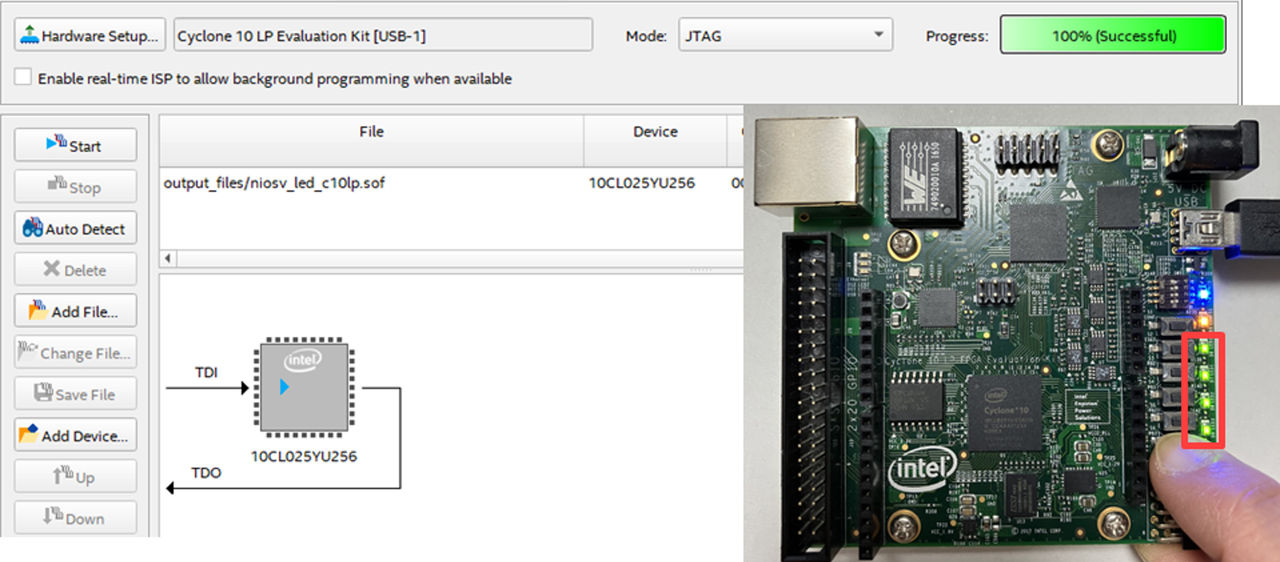
Task: Click the TDI label in chain diagram
Action: click(206, 372)
